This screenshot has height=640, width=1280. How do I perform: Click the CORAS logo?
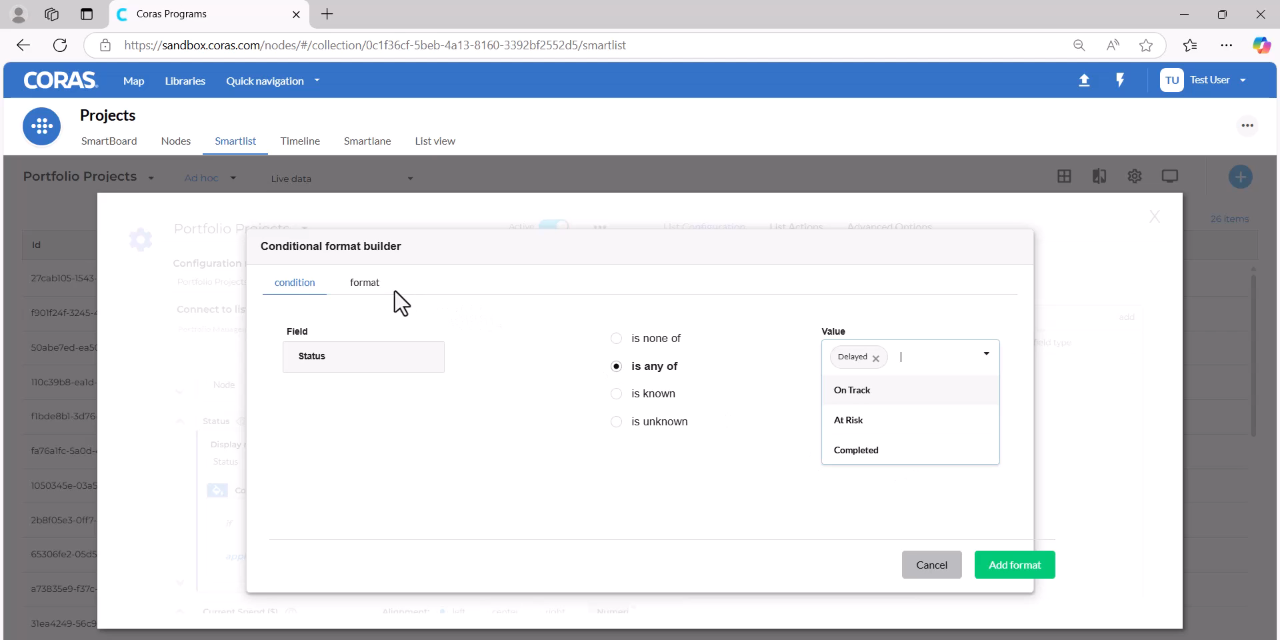(x=61, y=80)
